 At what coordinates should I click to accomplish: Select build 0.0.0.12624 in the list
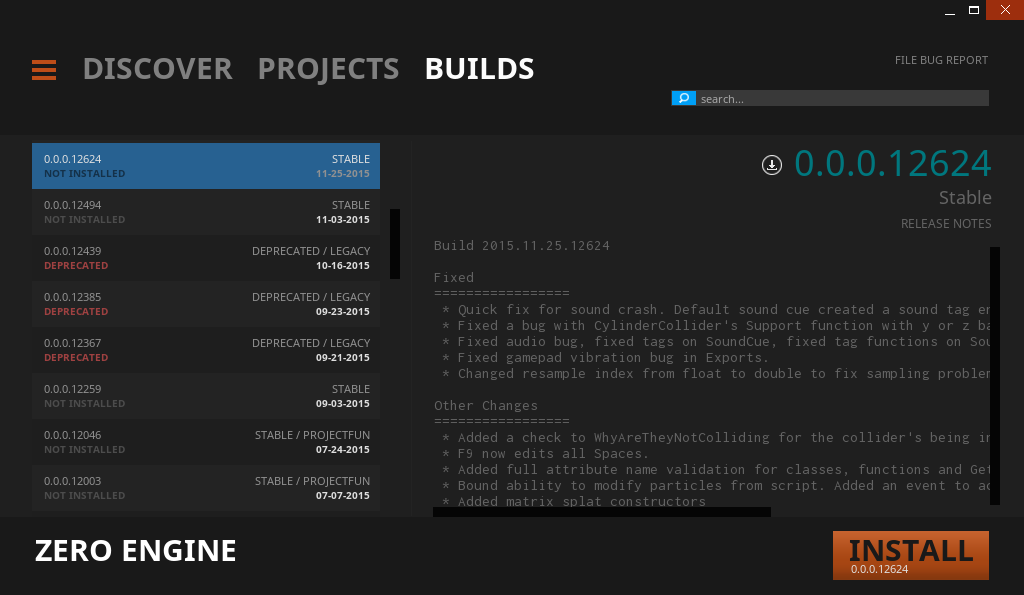(x=206, y=166)
